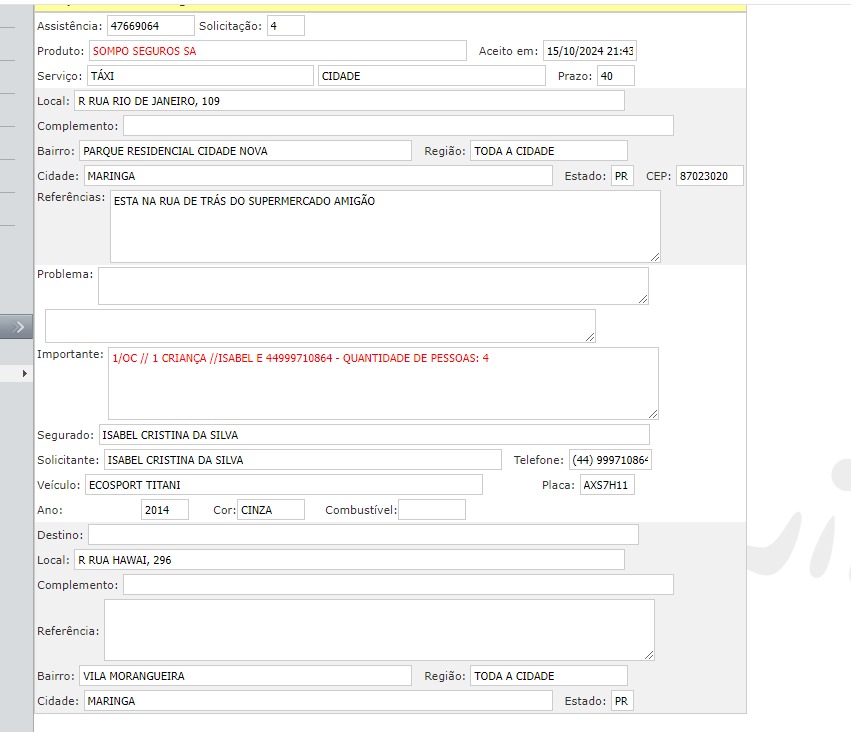Select the Solicitação field
This screenshot has width=851, height=732.
pos(286,25)
